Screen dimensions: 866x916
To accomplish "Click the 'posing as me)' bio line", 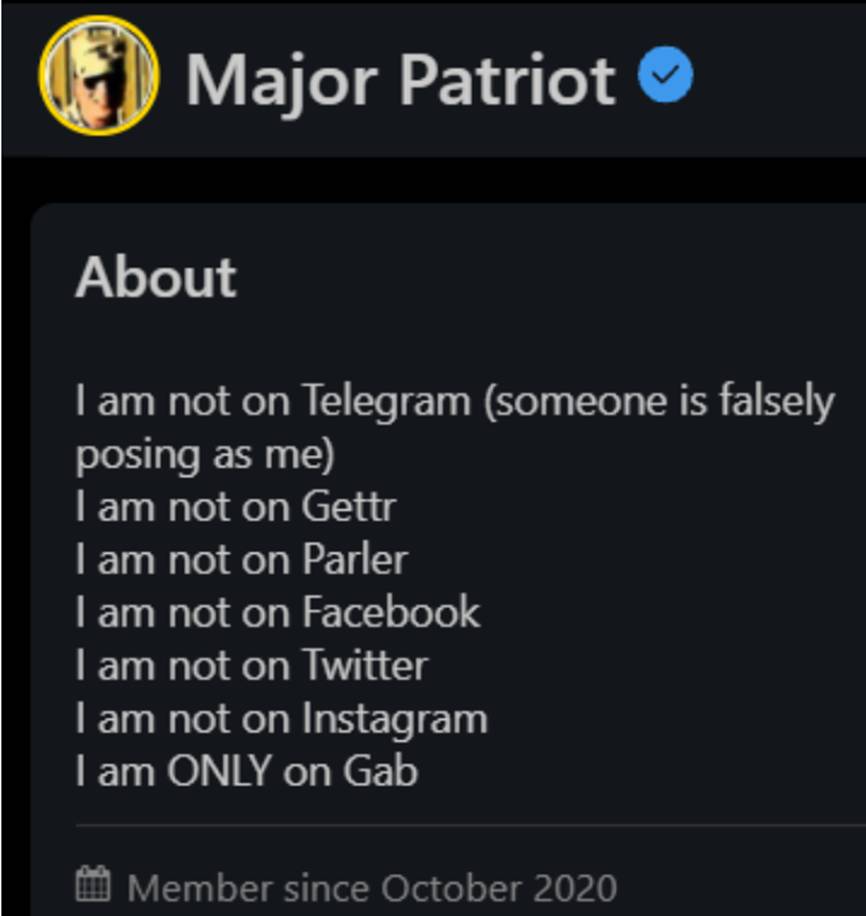I will 204,455.
